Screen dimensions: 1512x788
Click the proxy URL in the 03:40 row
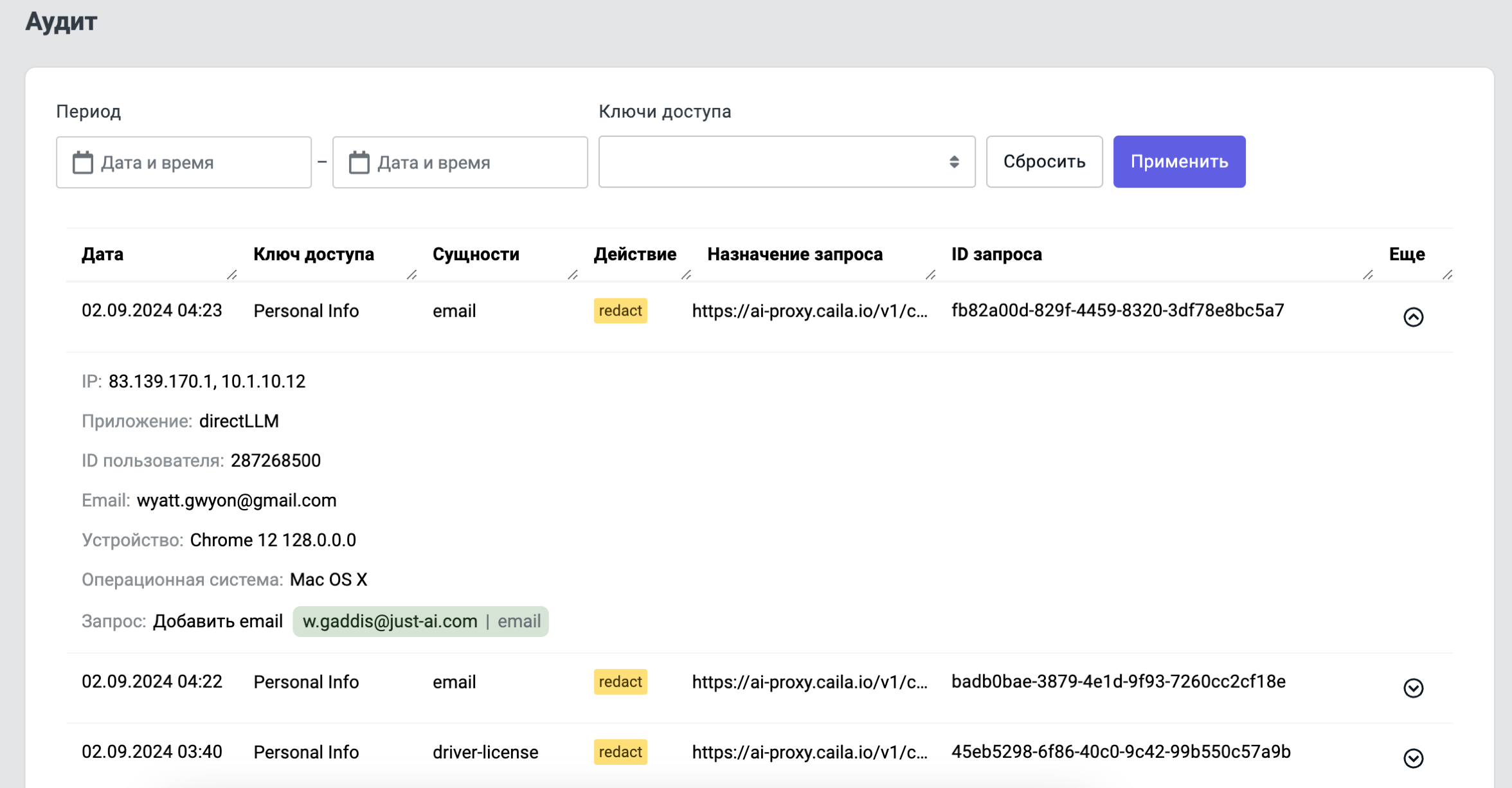coord(809,752)
